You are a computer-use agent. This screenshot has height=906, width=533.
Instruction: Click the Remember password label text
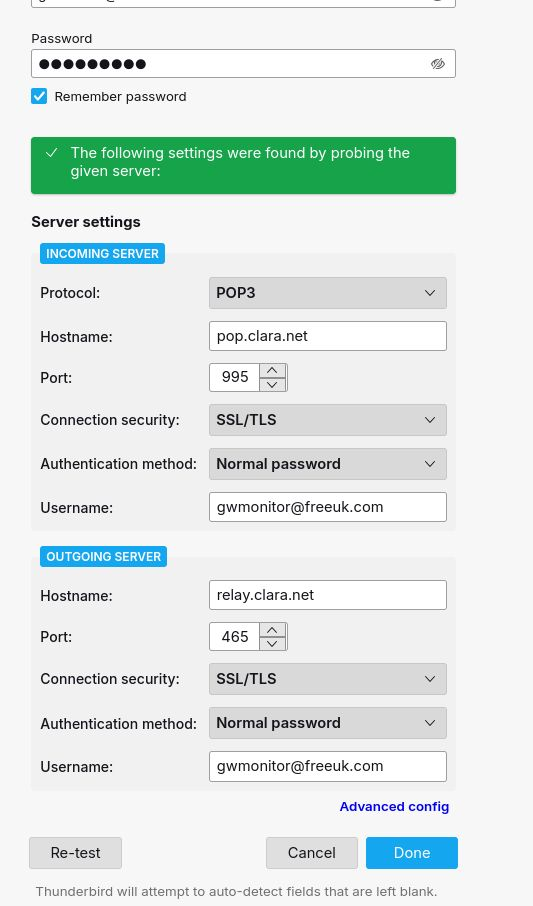120,96
